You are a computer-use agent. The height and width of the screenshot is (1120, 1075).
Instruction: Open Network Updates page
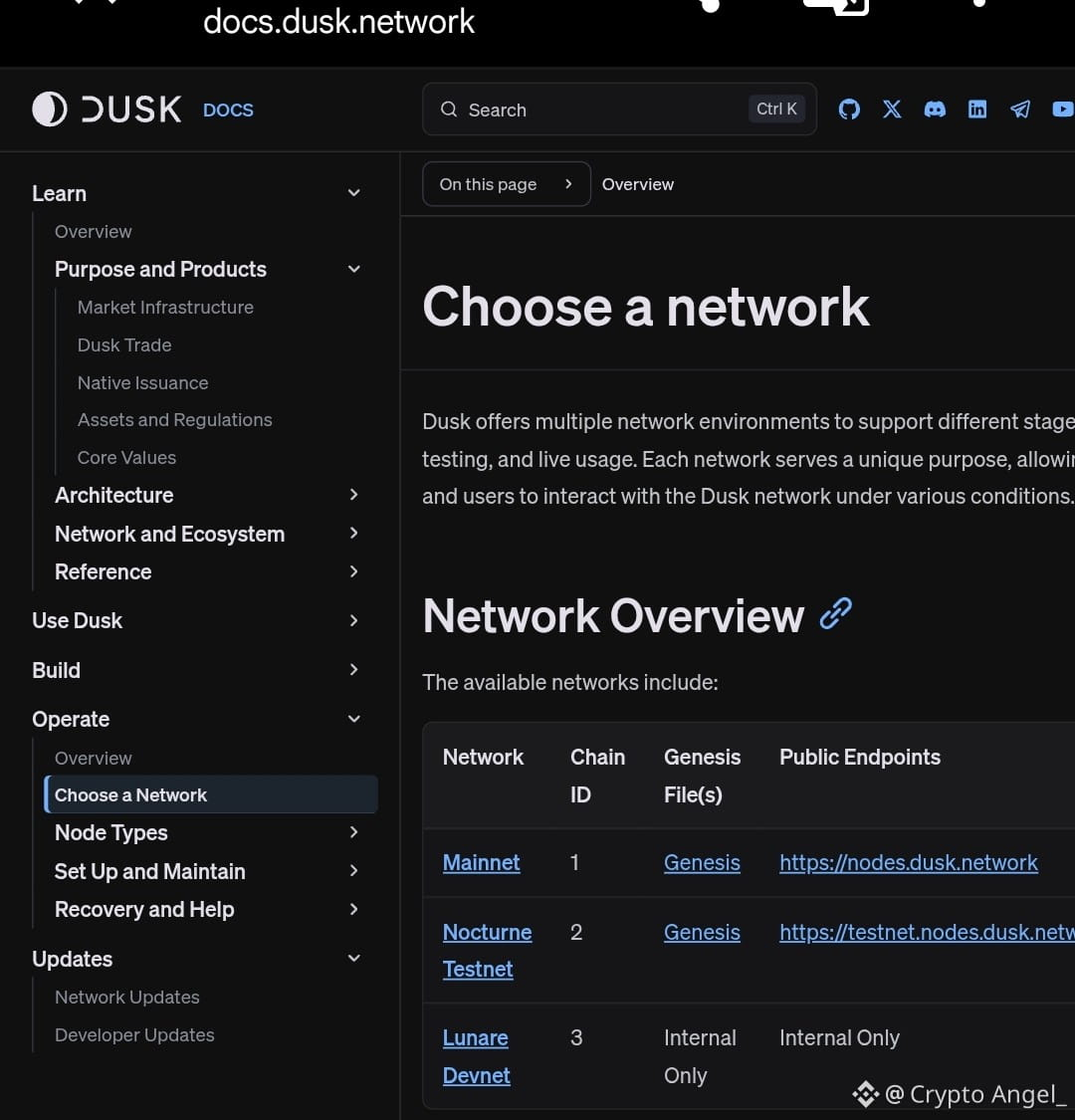[127, 998]
